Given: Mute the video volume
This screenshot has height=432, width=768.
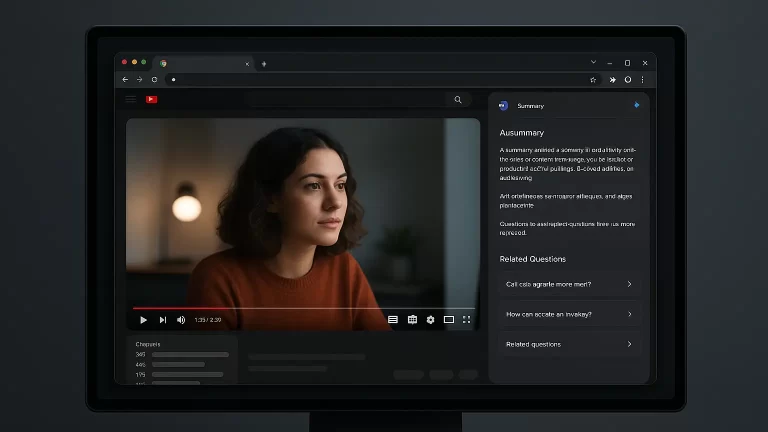Looking at the screenshot, I should point(181,320).
